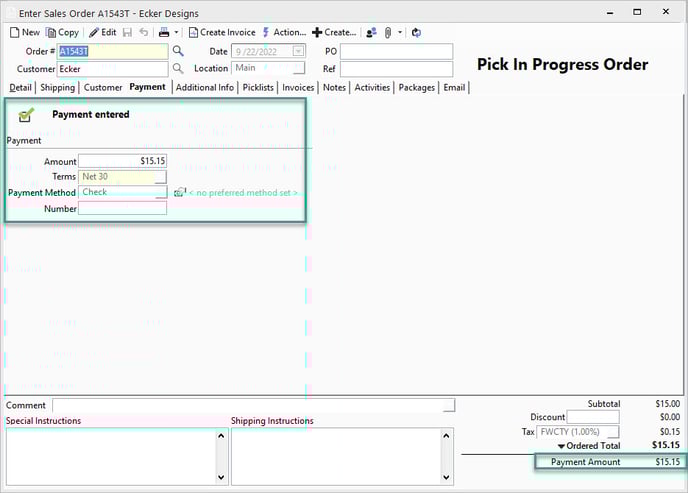Open the Tax FWCTY (1.00%) dropdown
This screenshot has height=493, width=688.
click(613, 432)
